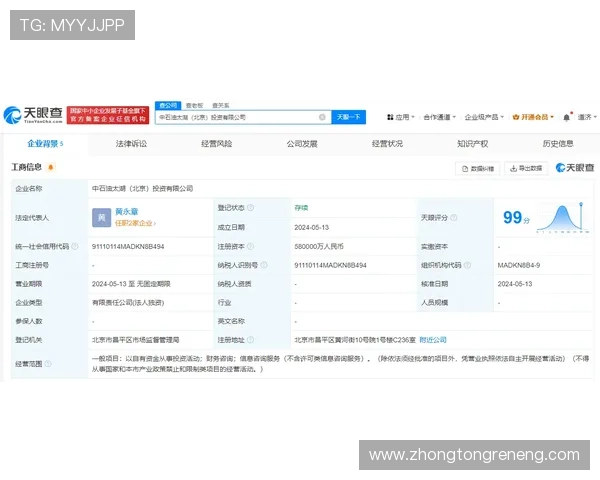Viewport: 600px width, 480px height.
Task: Clear the search box text
Action: pyautogui.click(x=322, y=117)
